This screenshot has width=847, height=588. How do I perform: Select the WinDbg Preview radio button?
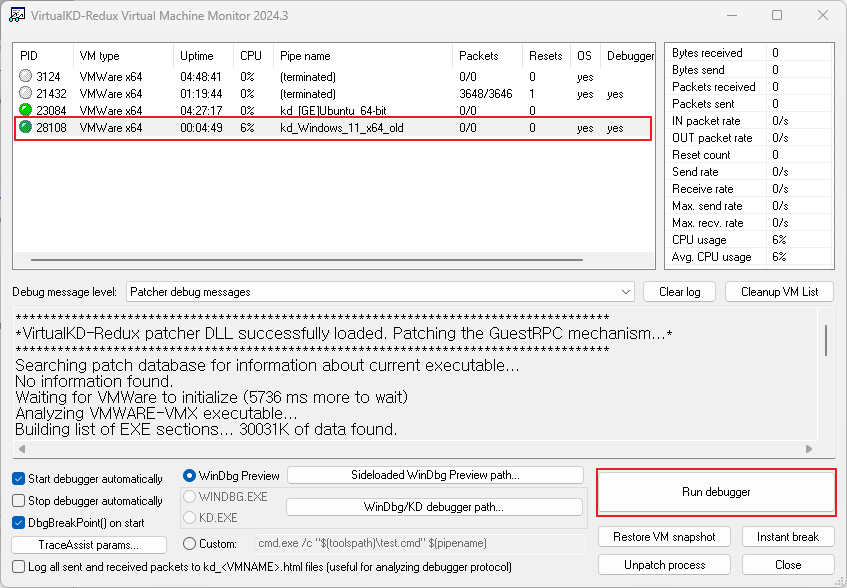point(189,476)
